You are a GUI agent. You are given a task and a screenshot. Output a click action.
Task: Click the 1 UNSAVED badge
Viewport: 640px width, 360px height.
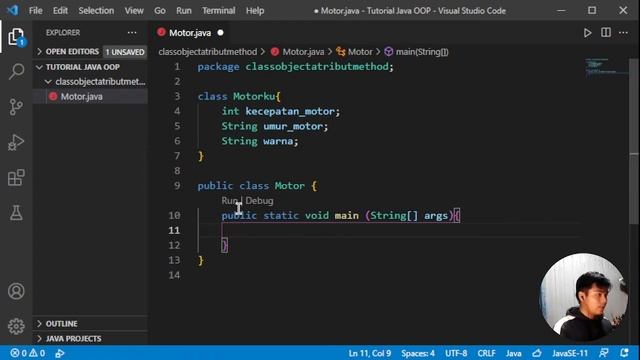pyautogui.click(x=125, y=52)
